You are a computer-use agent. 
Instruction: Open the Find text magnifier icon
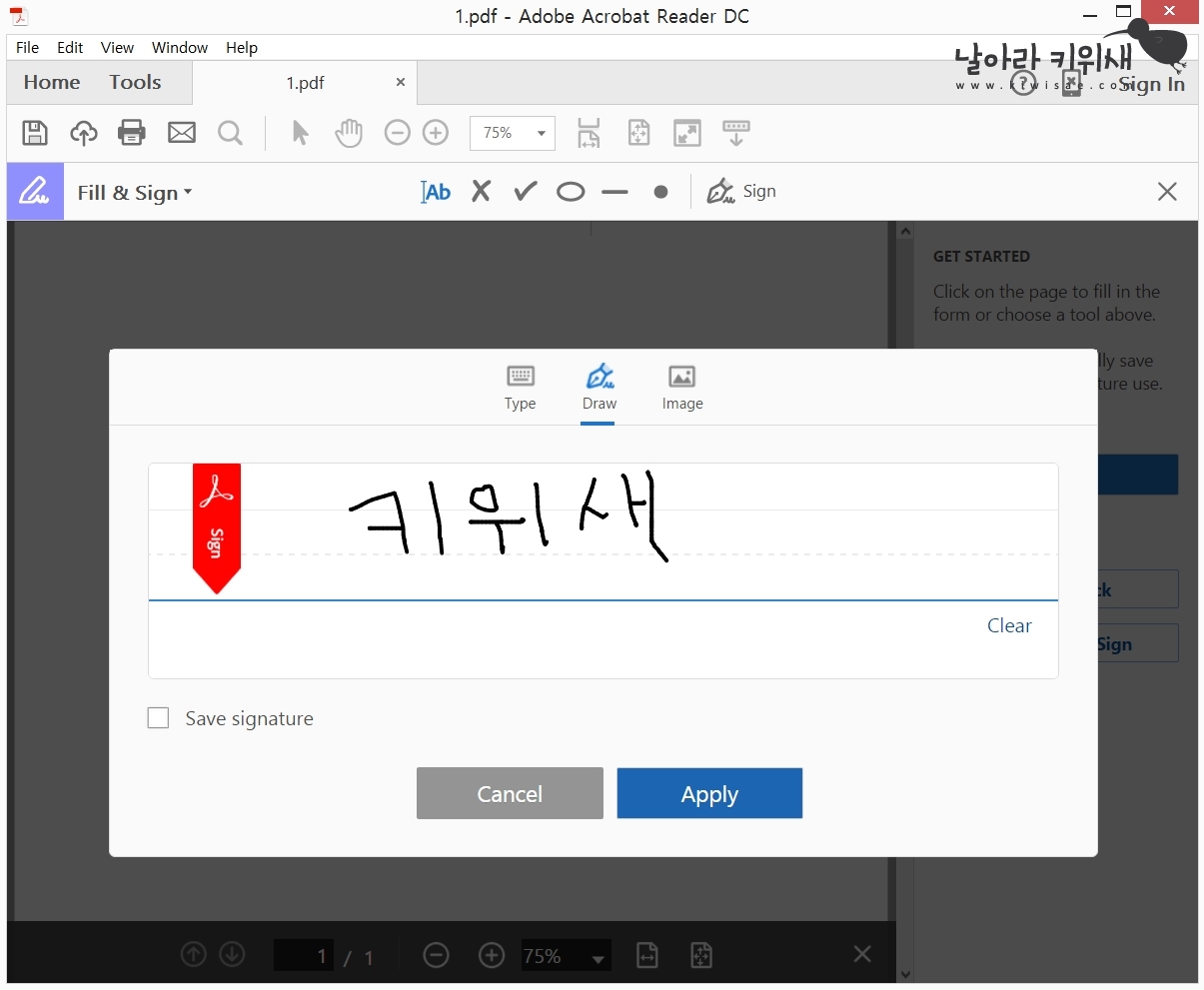point(231,133)
